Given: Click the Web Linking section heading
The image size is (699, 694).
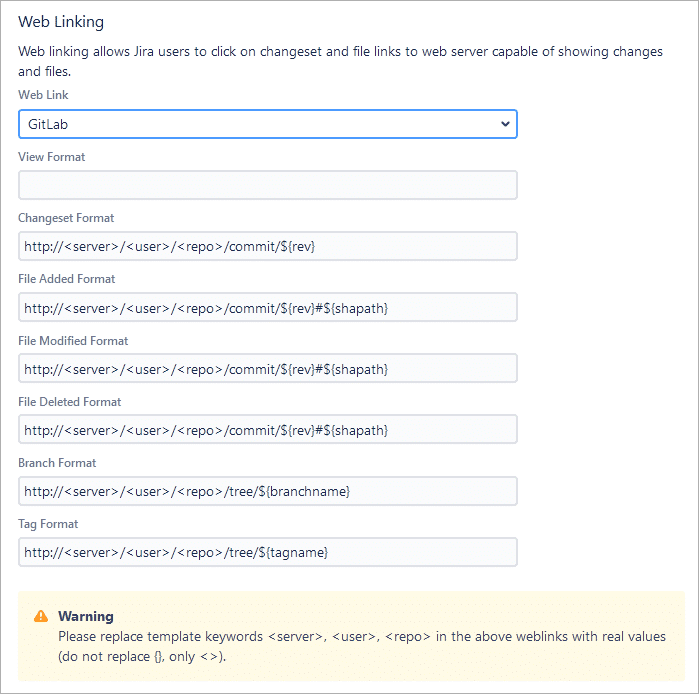Looking at the screenshot, I should click(x=61, y=22).
